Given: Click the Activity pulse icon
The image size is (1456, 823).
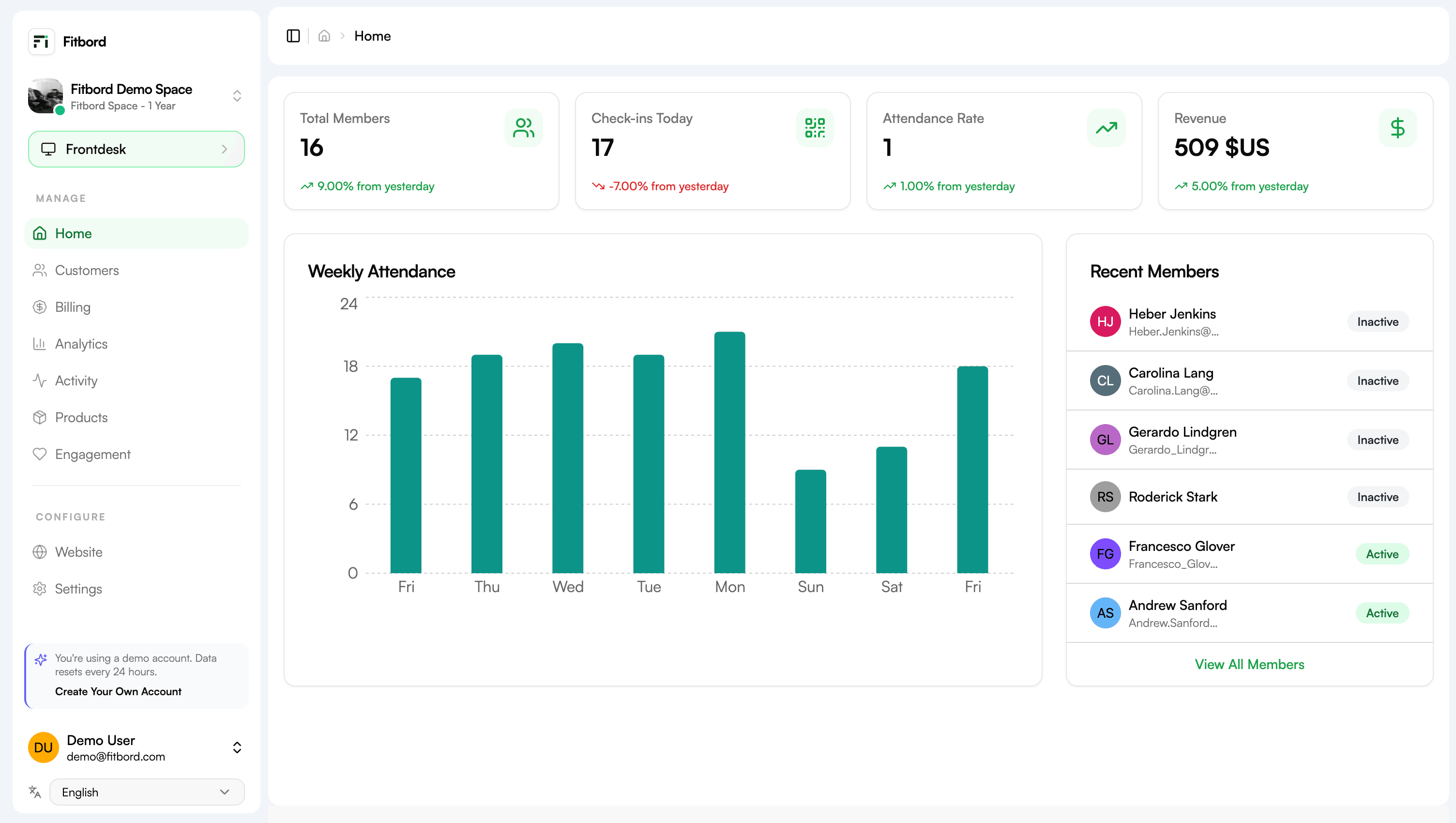Looking at the screenshot, I should coord(40,381).
